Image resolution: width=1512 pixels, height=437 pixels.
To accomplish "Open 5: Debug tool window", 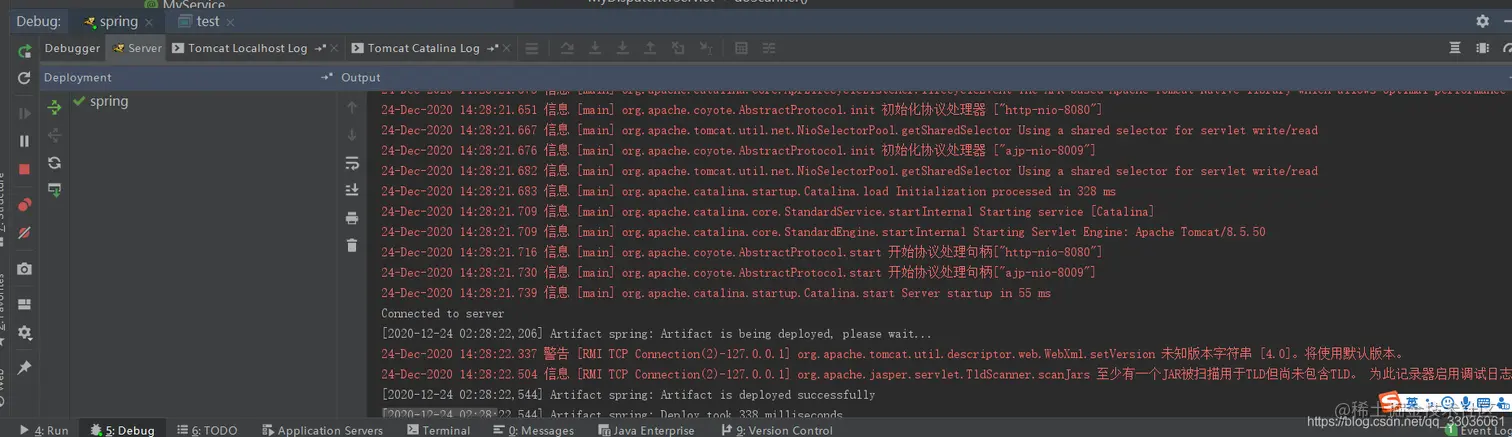I will pyautogui.click(x=122, y=430).
